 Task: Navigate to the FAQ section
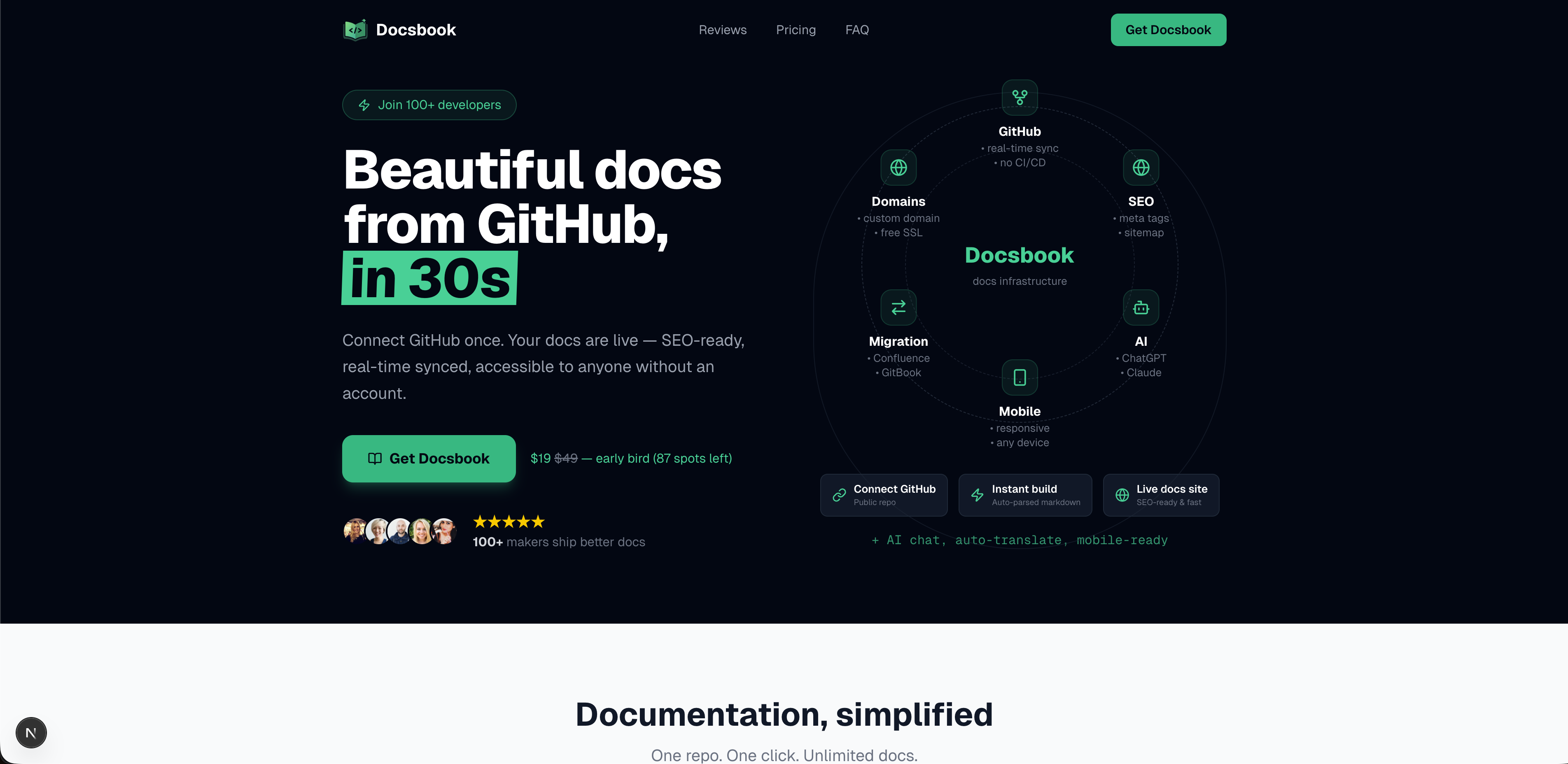856,30
